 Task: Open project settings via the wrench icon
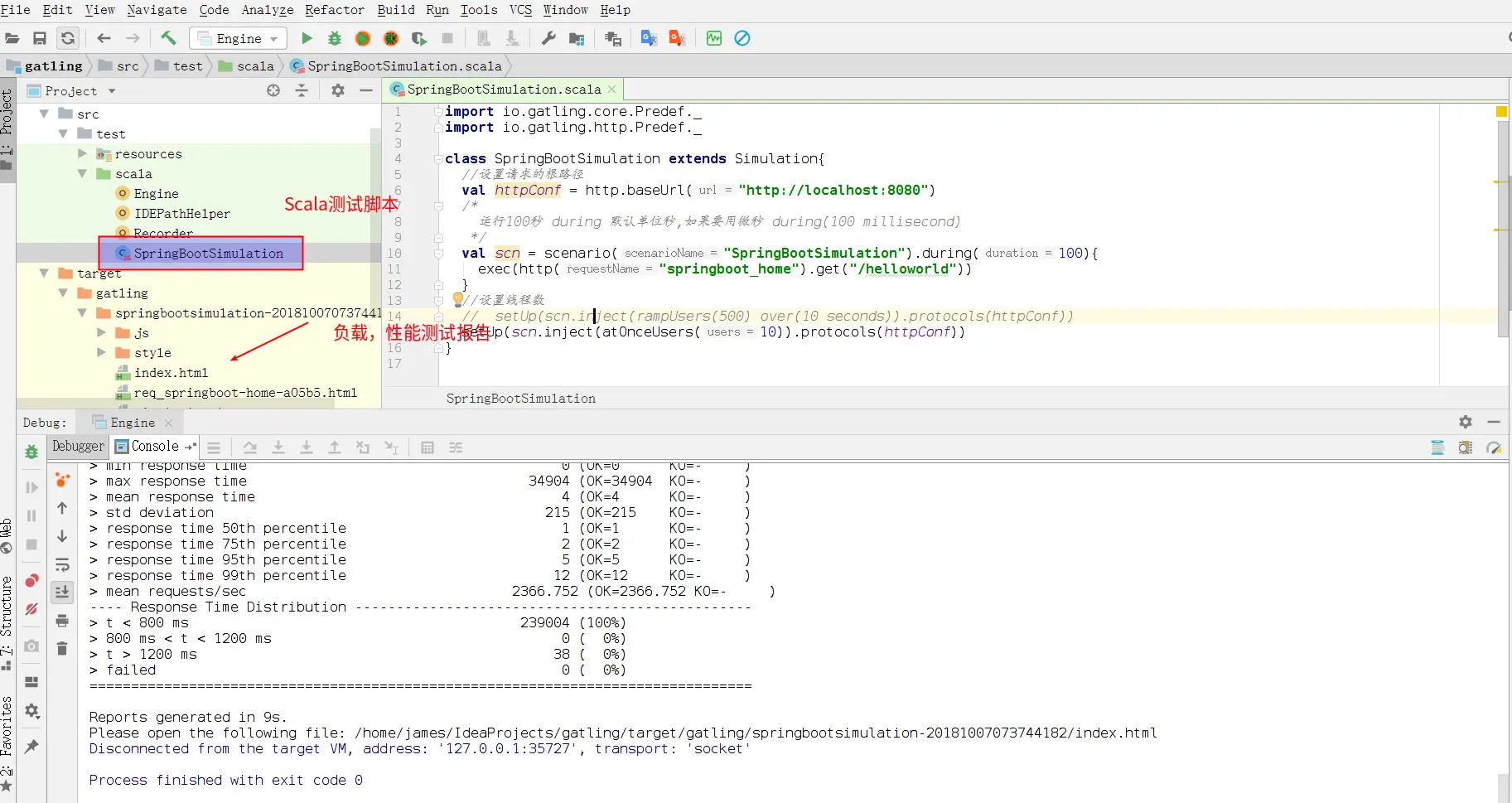coord(548,38)
